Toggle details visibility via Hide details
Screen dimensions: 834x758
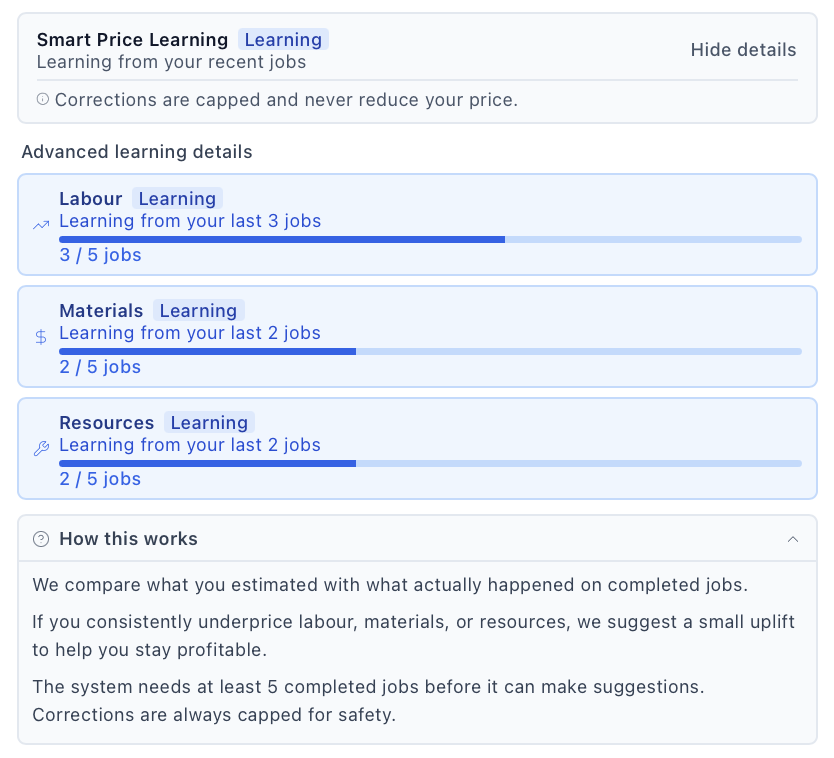[743, 49]
